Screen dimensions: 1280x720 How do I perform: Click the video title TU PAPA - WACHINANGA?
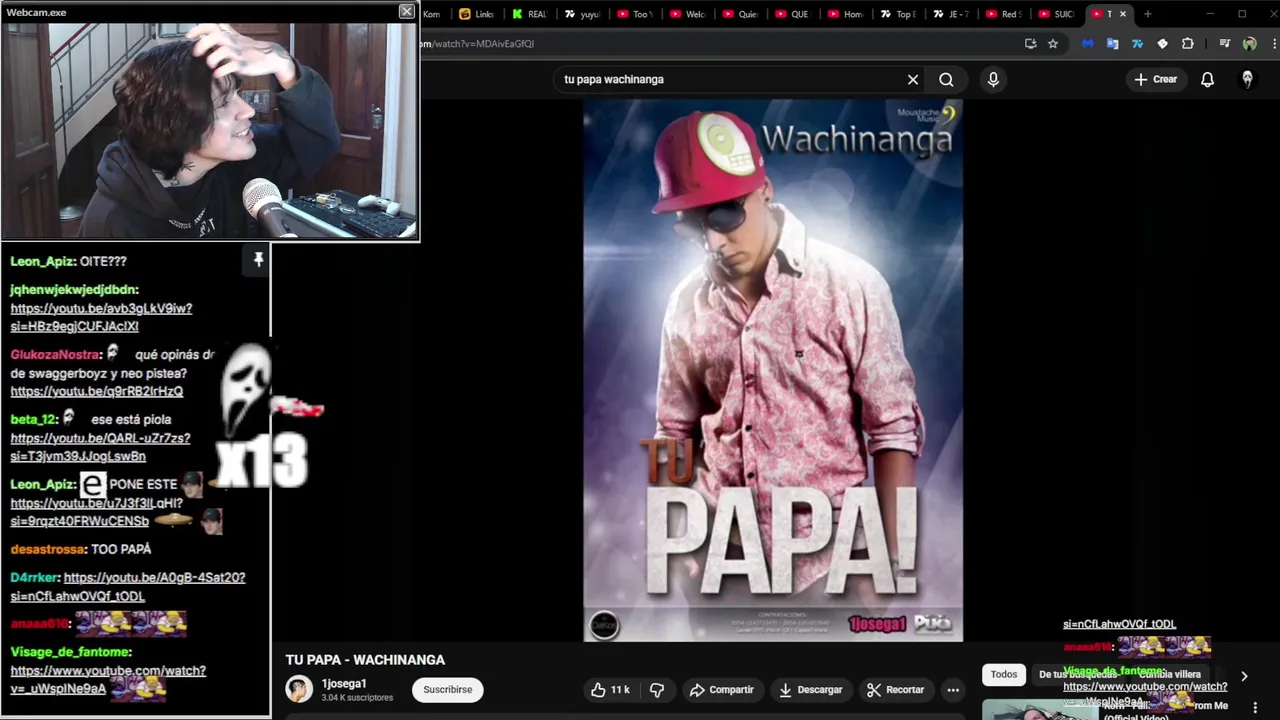(365, 660)
